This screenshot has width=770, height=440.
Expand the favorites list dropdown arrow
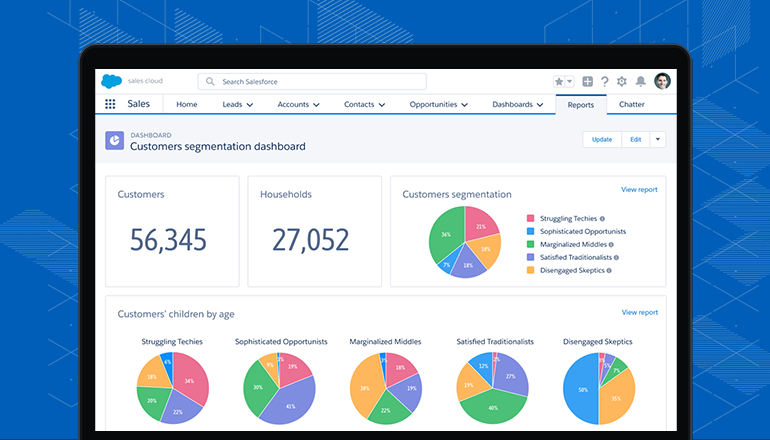[x=570, y=82]
